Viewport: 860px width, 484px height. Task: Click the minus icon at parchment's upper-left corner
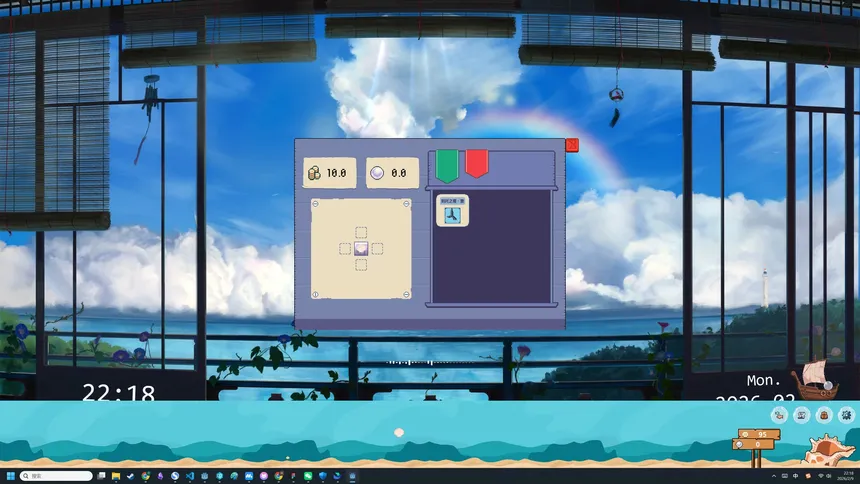[x=315, y=204]
